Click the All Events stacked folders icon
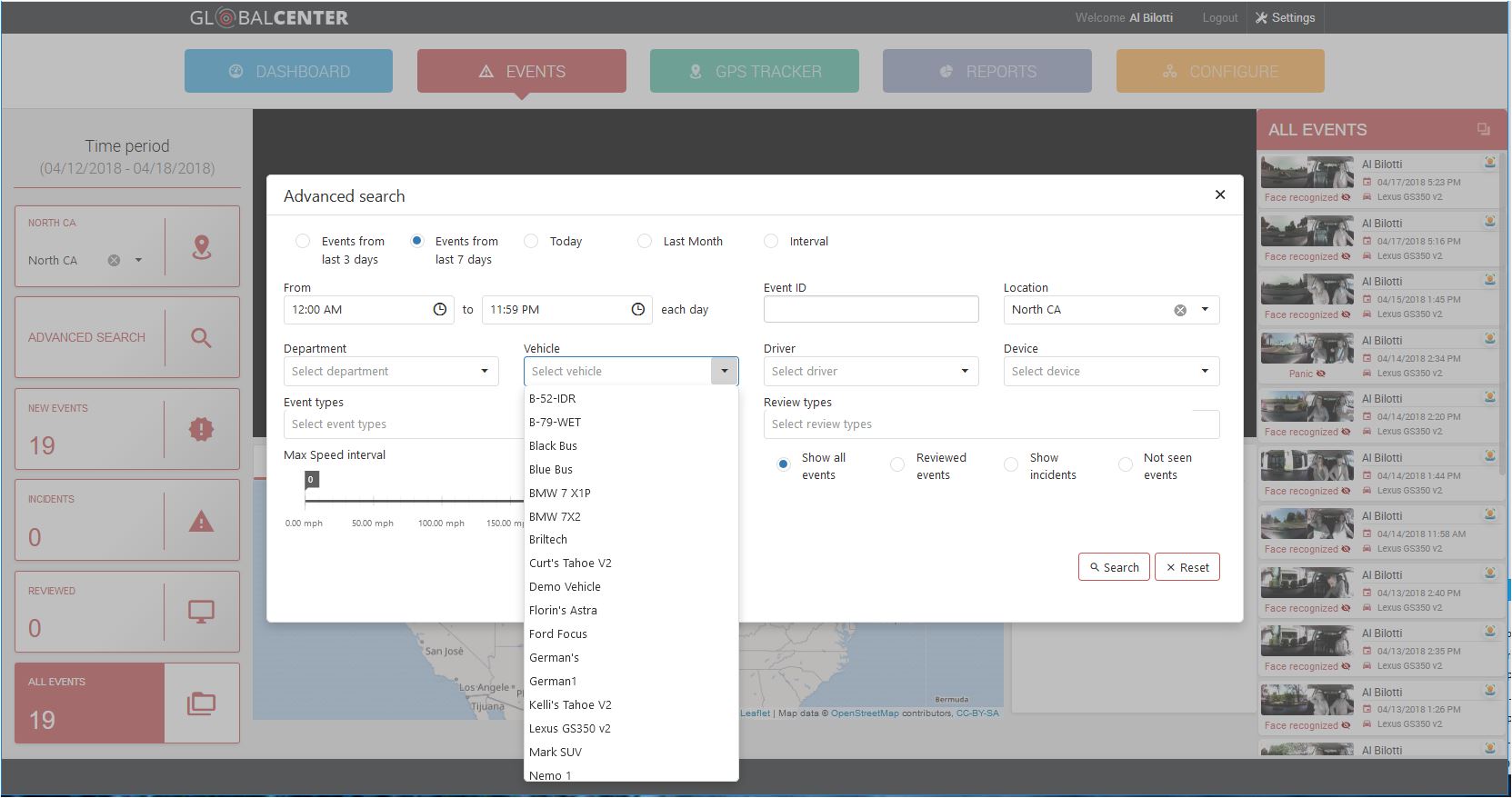 201,703
